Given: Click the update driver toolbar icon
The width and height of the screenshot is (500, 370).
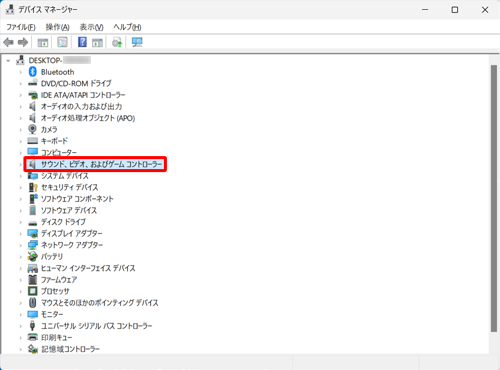Looking at the screenshot, I should pos(117,42).
